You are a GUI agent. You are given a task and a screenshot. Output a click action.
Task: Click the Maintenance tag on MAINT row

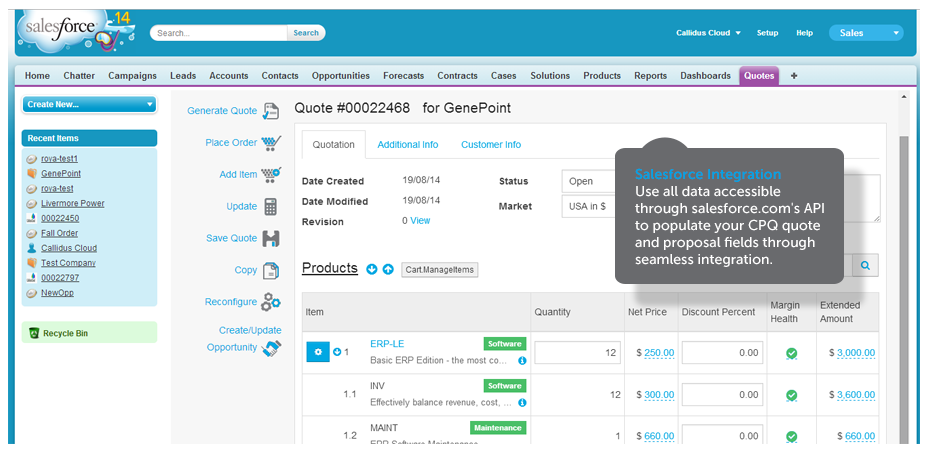pos(498,427)
